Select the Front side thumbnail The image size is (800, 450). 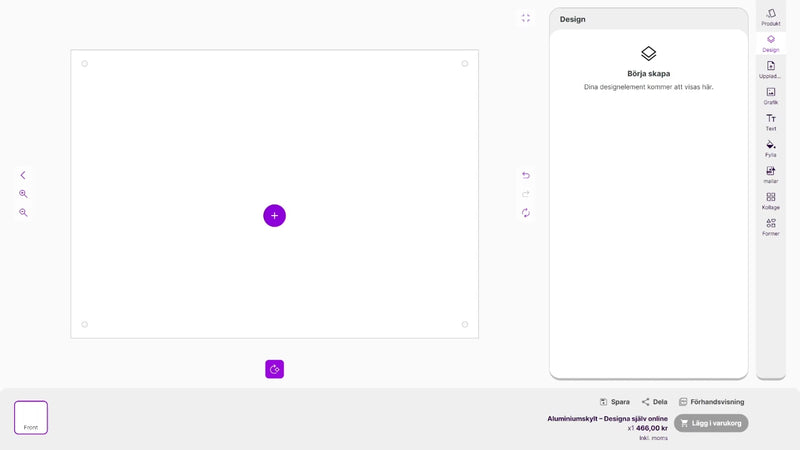(x=31, y=417)
